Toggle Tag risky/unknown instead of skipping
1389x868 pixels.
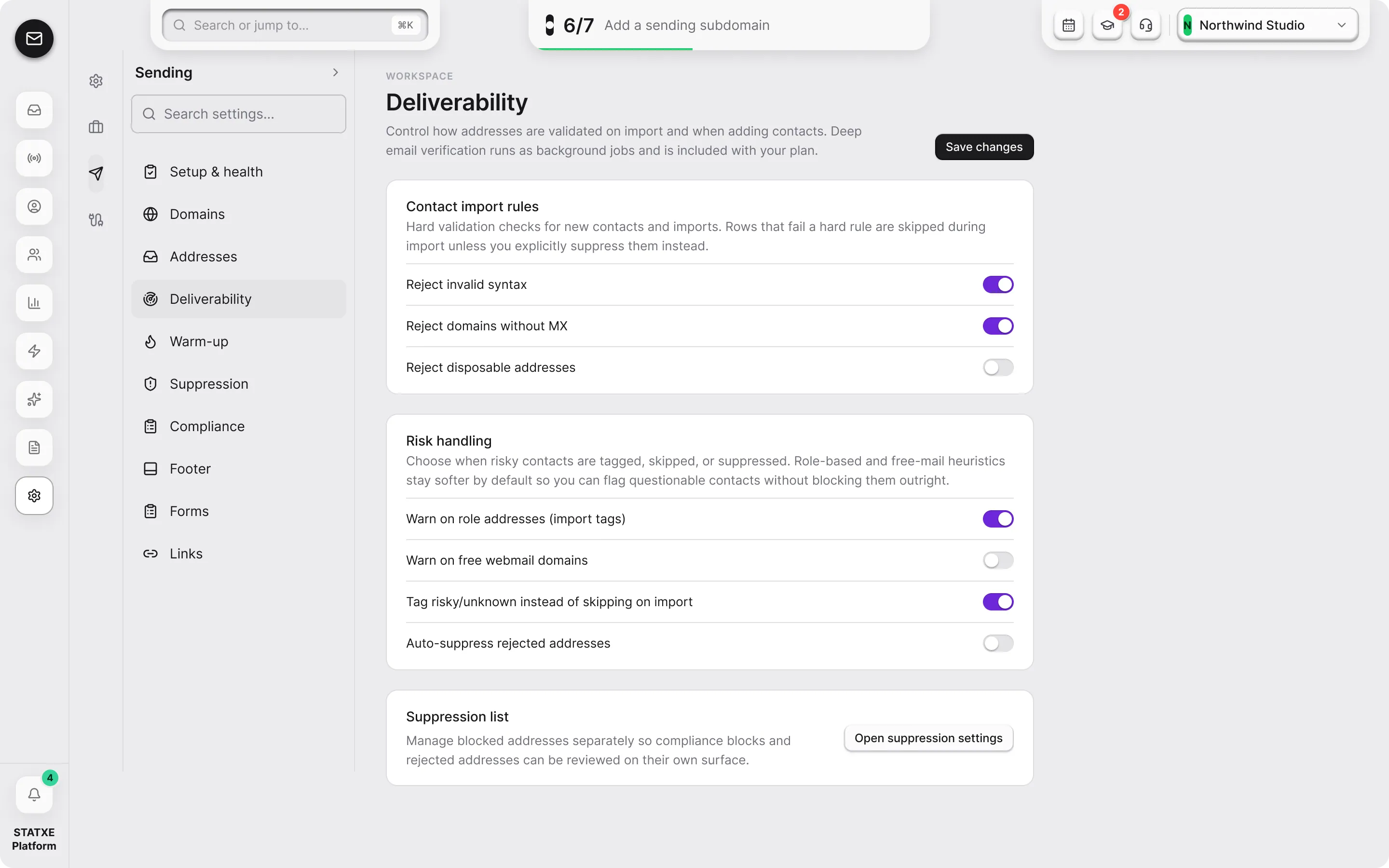tap(997, 602)
